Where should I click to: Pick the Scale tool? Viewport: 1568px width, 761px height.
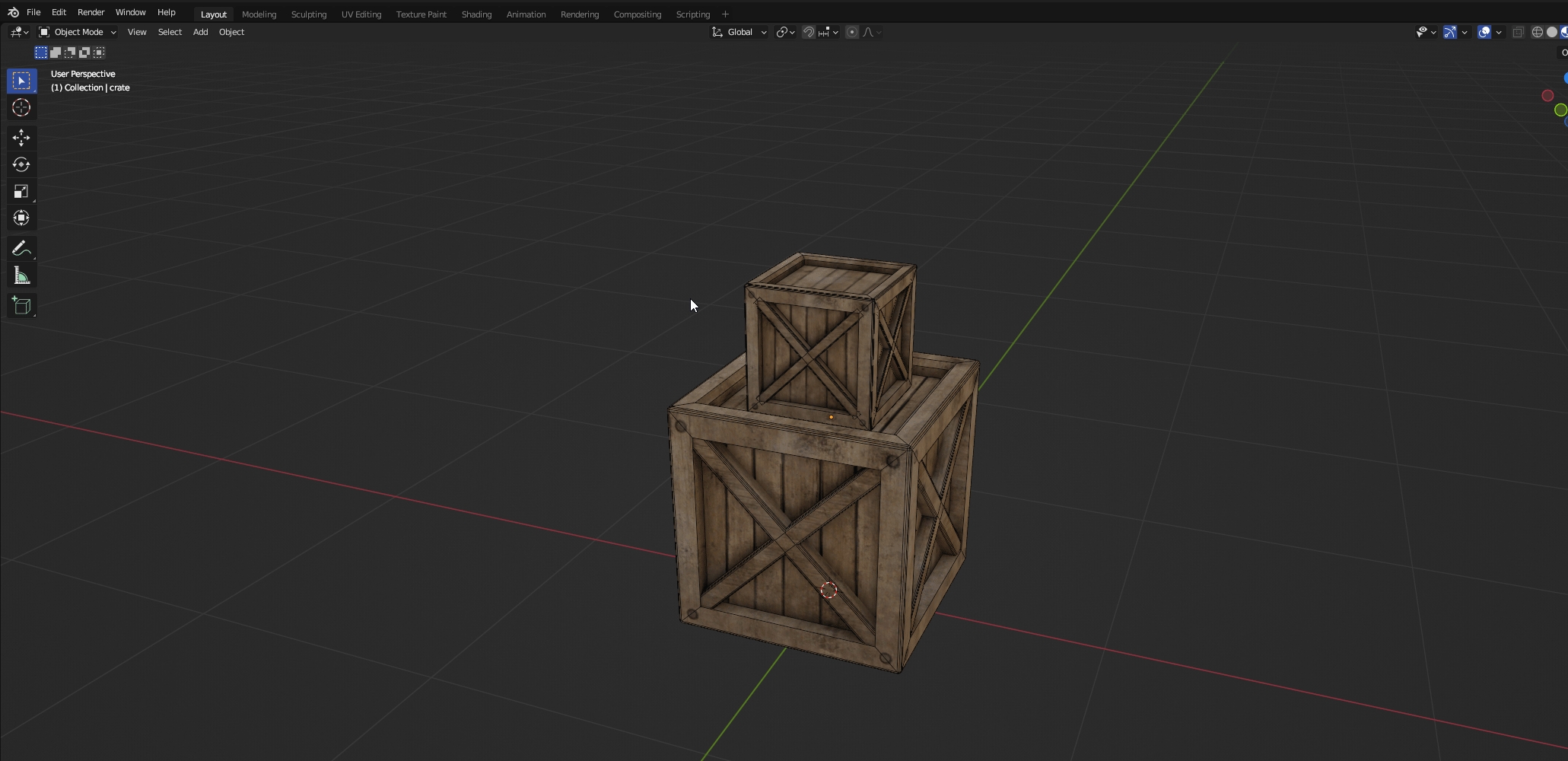[21, 192]
